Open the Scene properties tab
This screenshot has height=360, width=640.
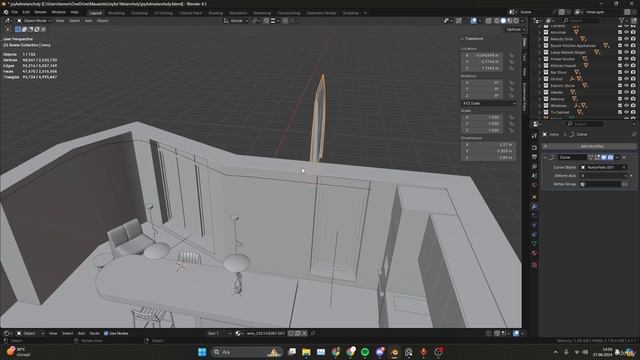coord(534,176)
